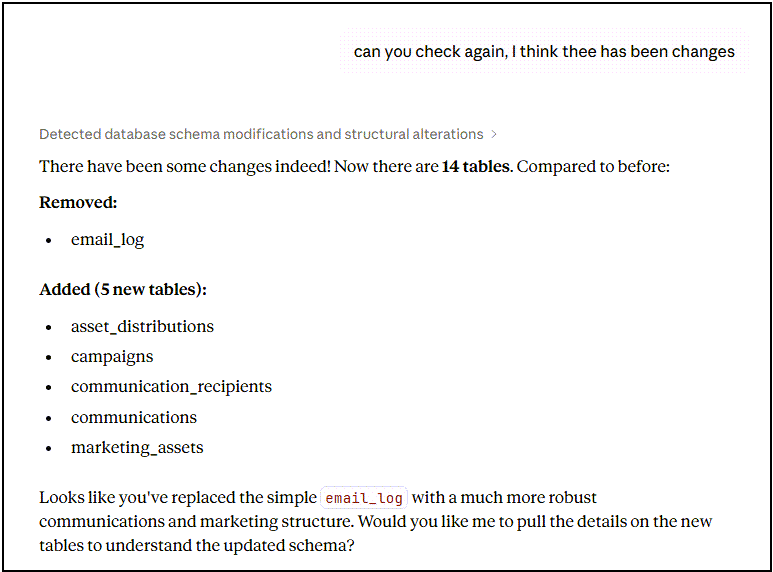The height and width of the screenshot is (572, 773).
Task: Click the user message bubble
Action: click(x=544, y=52)
